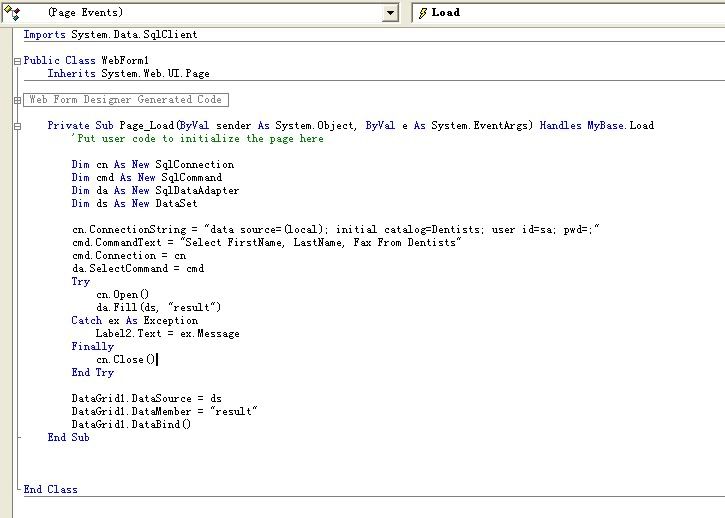725x518 pixels.
Task: Click the 'End Sub' line
Action: coord(68,438)
